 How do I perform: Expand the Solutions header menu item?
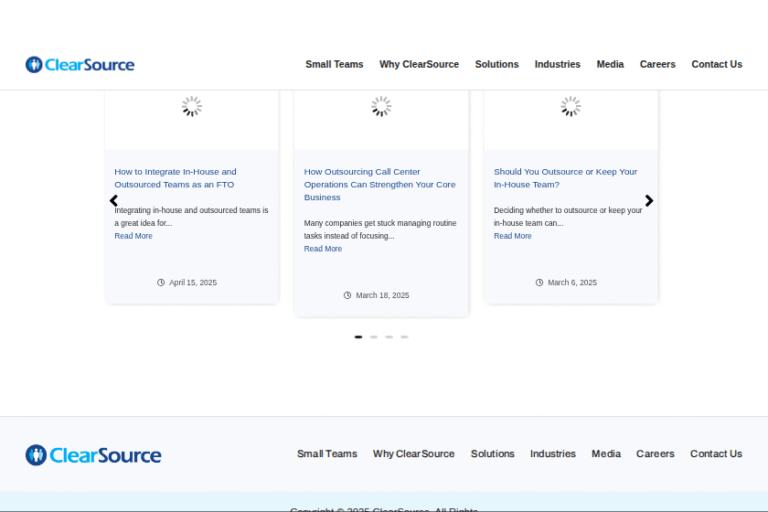tap(496, 64)
